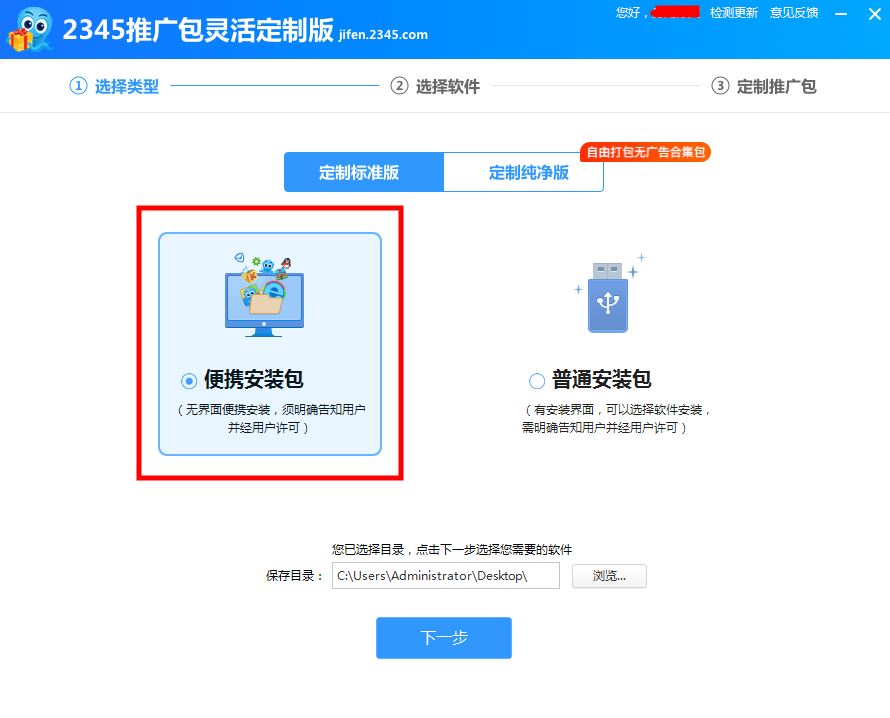Image resolution: width=890 pixels, height=718 pixels.
Task: Open the 意见反馈 feedback page
Action: point(794,12)
